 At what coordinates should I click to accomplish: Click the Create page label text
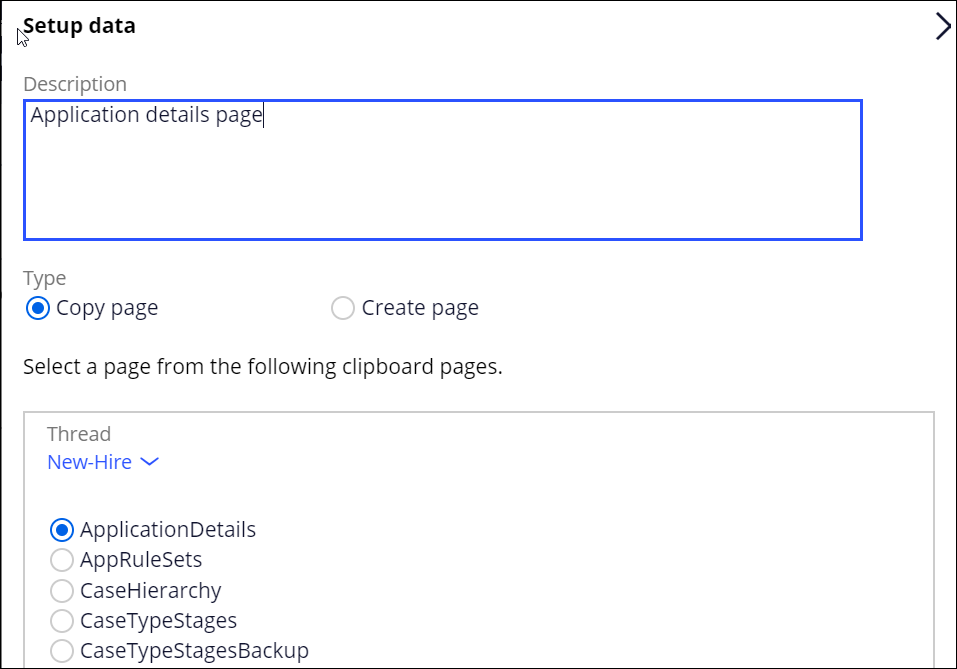[420, 308]
